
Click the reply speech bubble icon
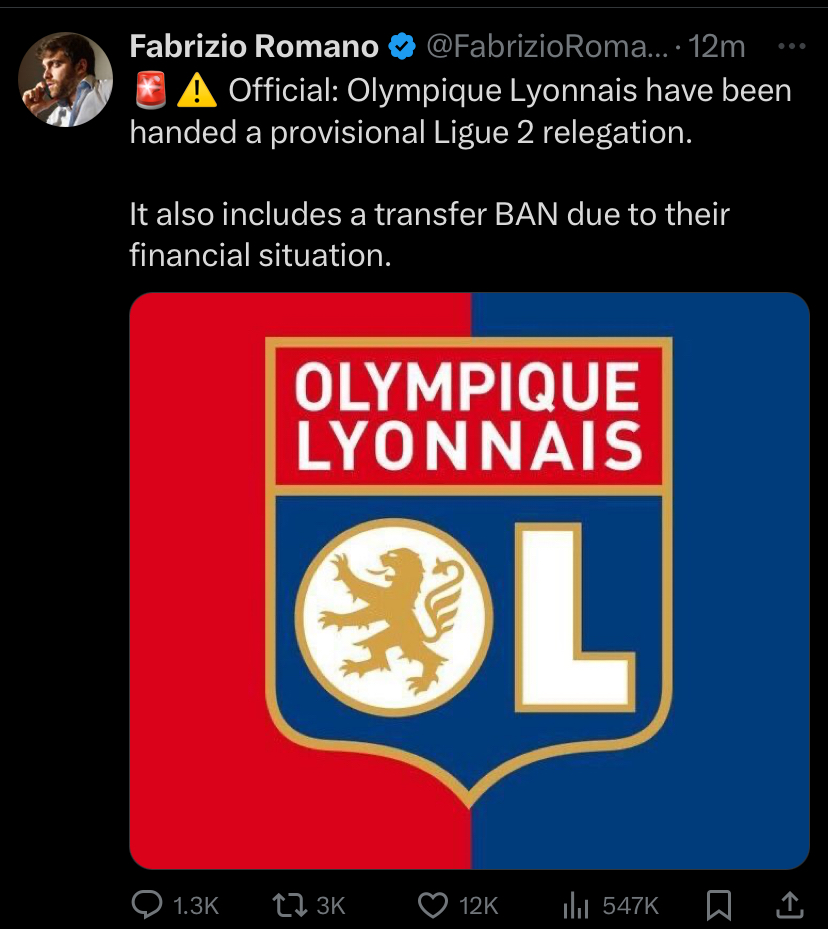146,905
